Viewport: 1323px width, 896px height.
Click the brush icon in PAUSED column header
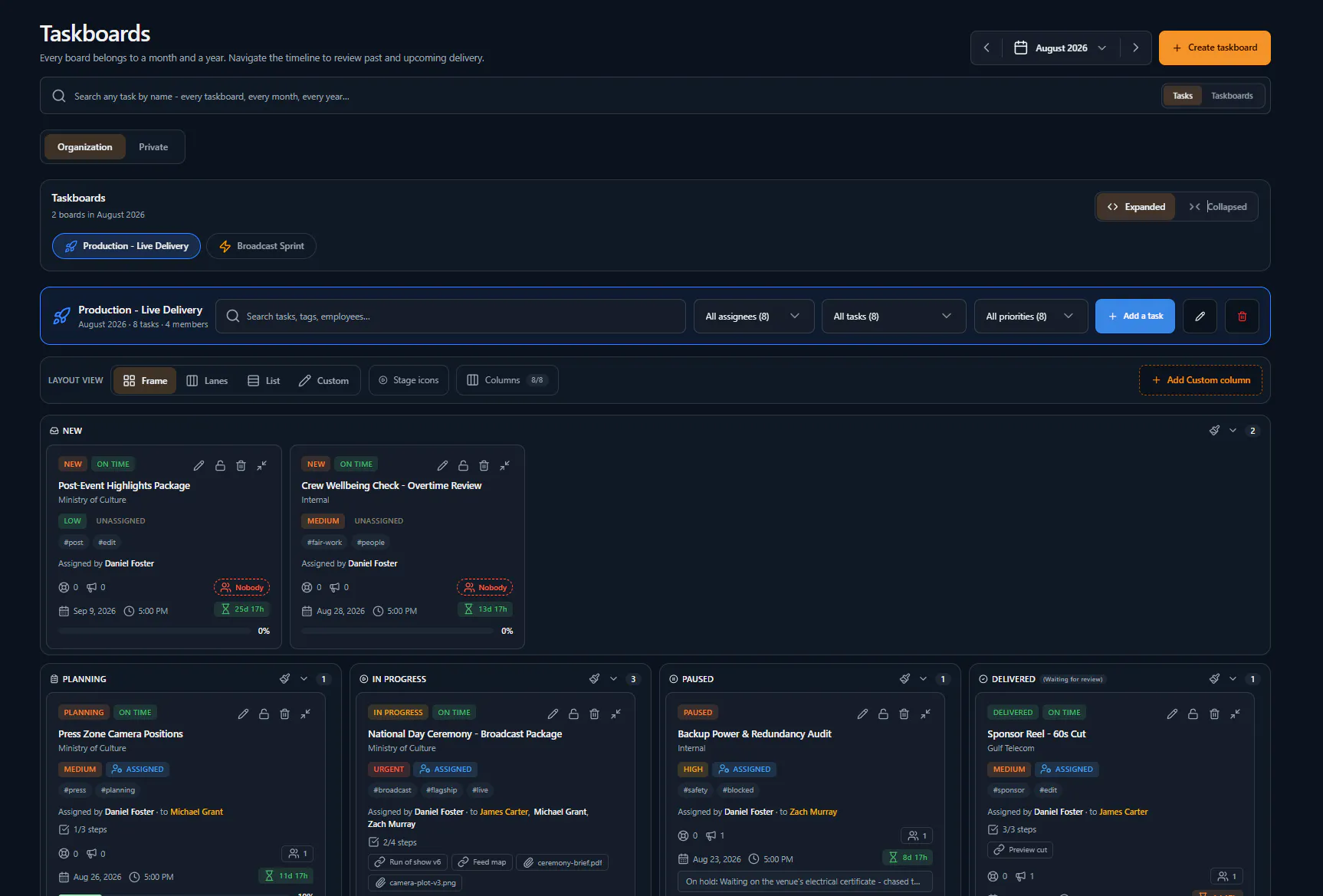point(904,679)
